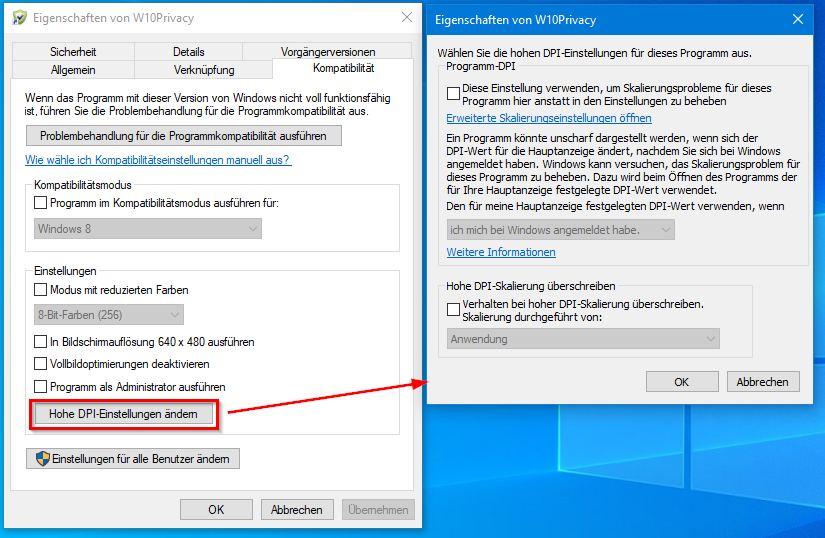
Task: Click Abbrechen in the left properties window
Action: point(297,510)
